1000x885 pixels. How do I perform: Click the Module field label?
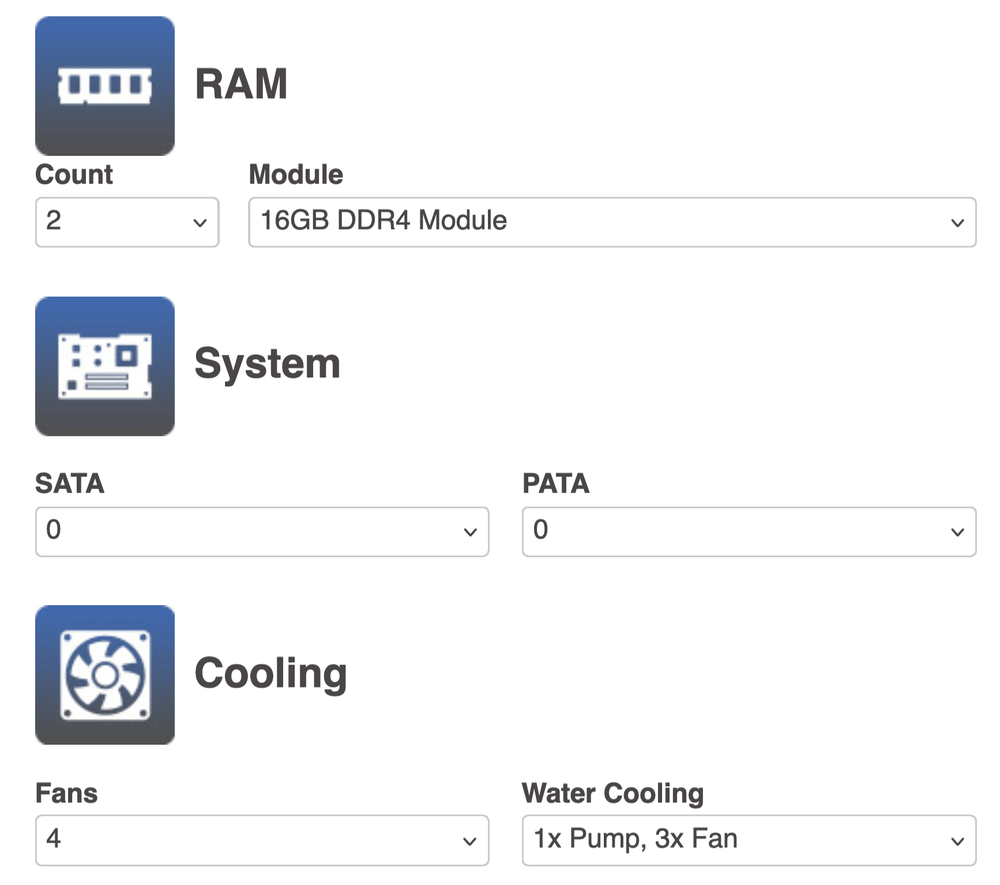click(x=296, y=175)
